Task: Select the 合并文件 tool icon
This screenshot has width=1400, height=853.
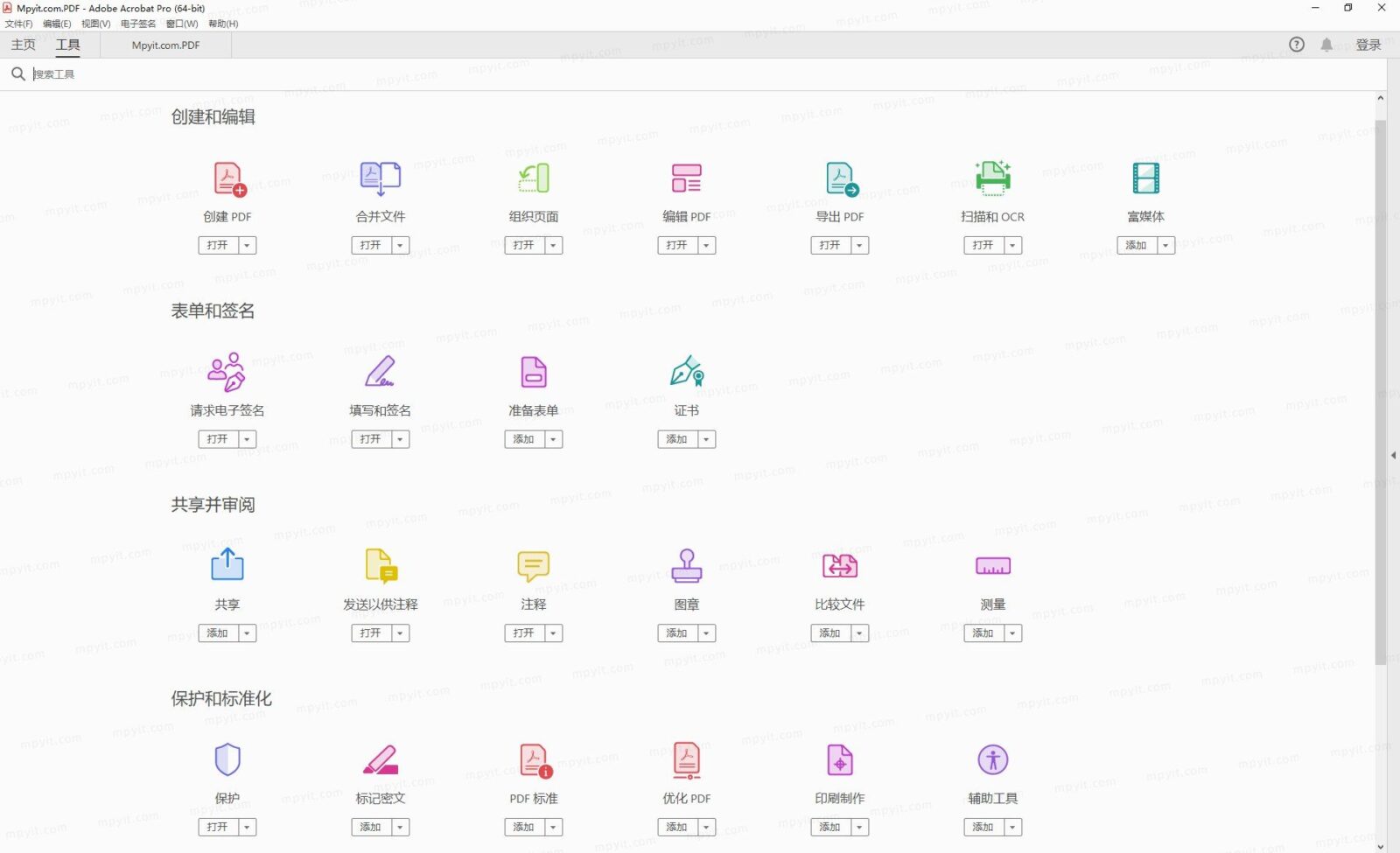Action: (381, 178)
